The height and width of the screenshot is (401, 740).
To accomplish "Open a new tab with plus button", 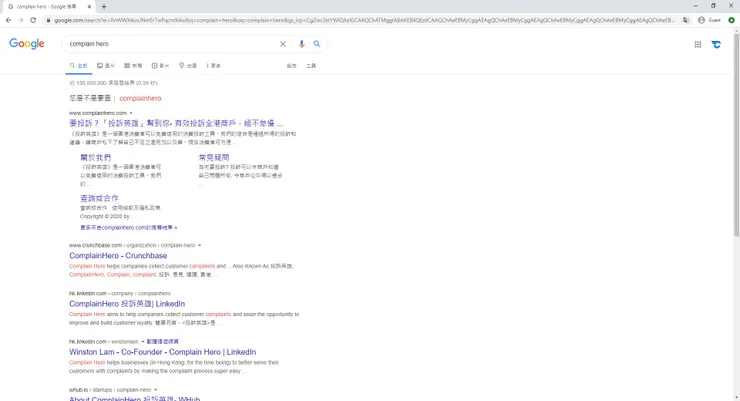I will pyautogui.click(x=104, y=7).
